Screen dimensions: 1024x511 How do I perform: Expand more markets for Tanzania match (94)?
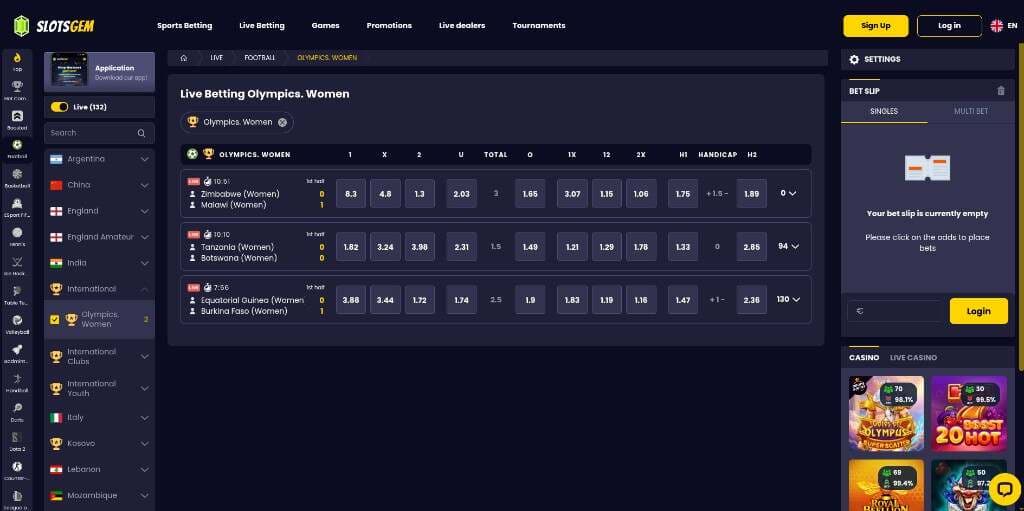point(787,246)
